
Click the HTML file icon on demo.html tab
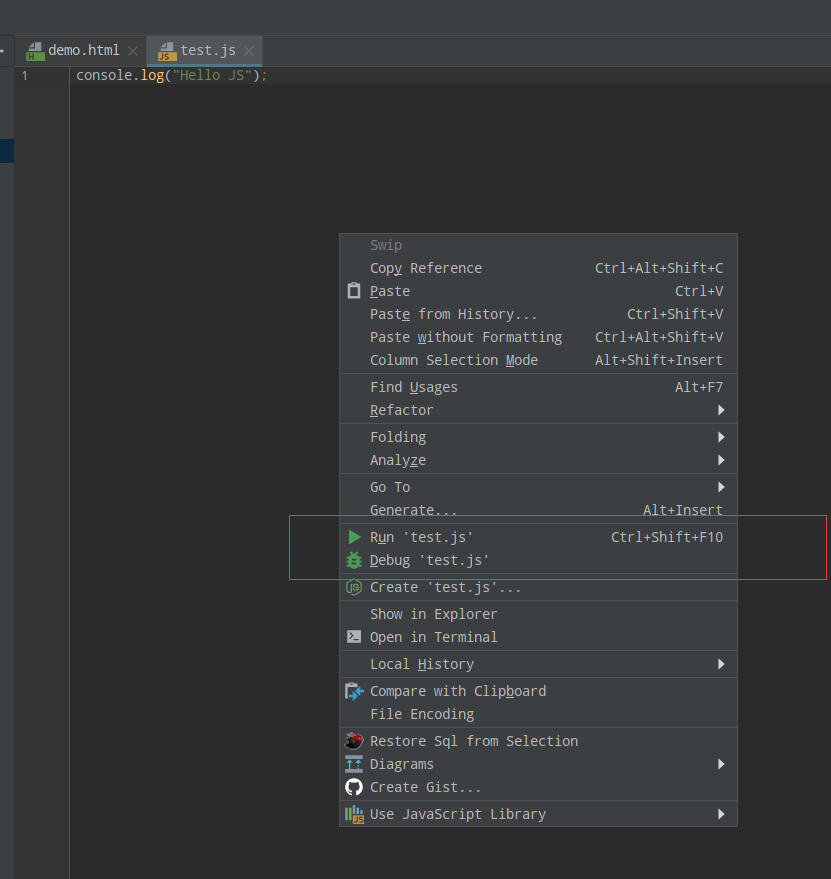(35, 51)
